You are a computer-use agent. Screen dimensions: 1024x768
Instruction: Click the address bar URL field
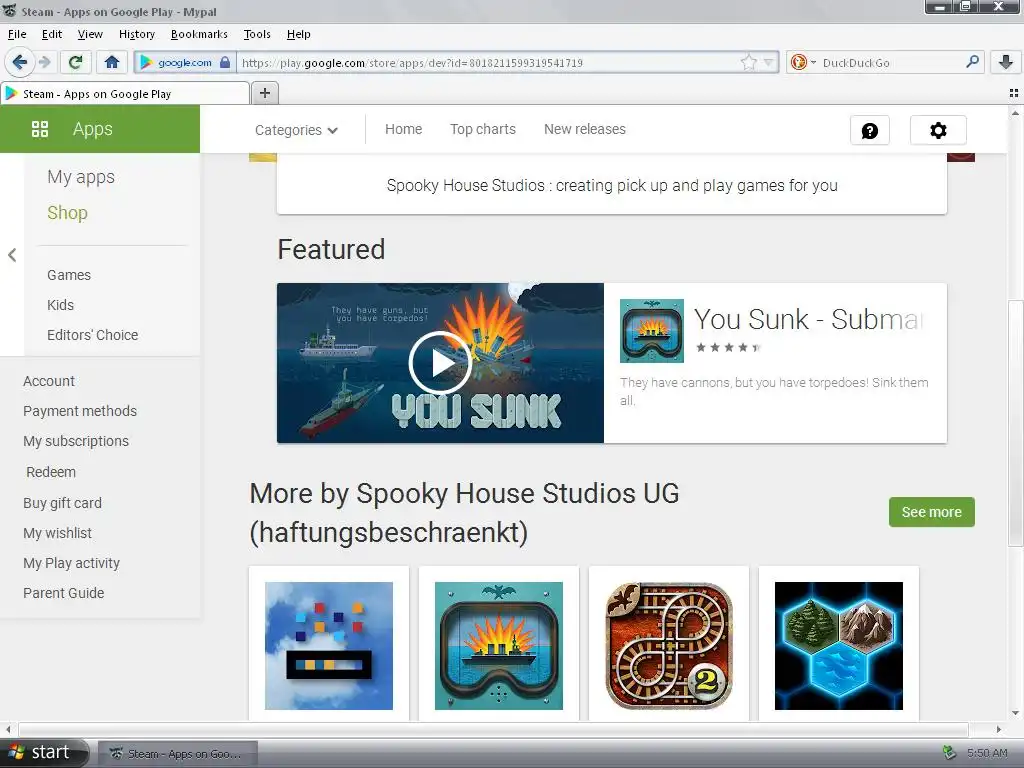coord(488,63)
